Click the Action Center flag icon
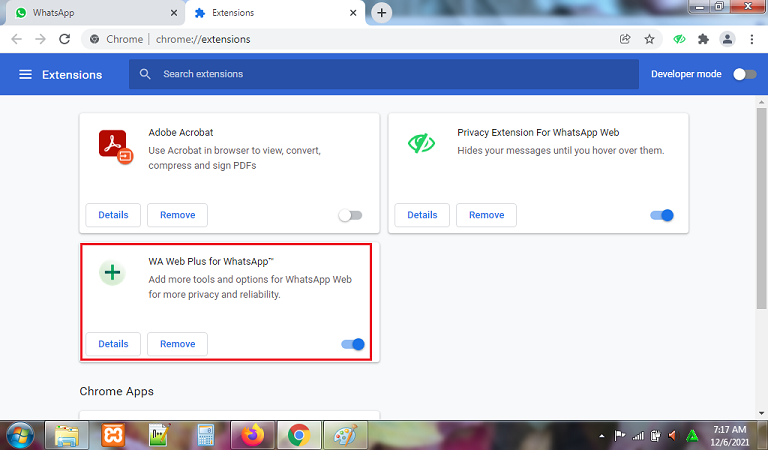The width and height of the screenshot is (768, 450). [620, 435]
